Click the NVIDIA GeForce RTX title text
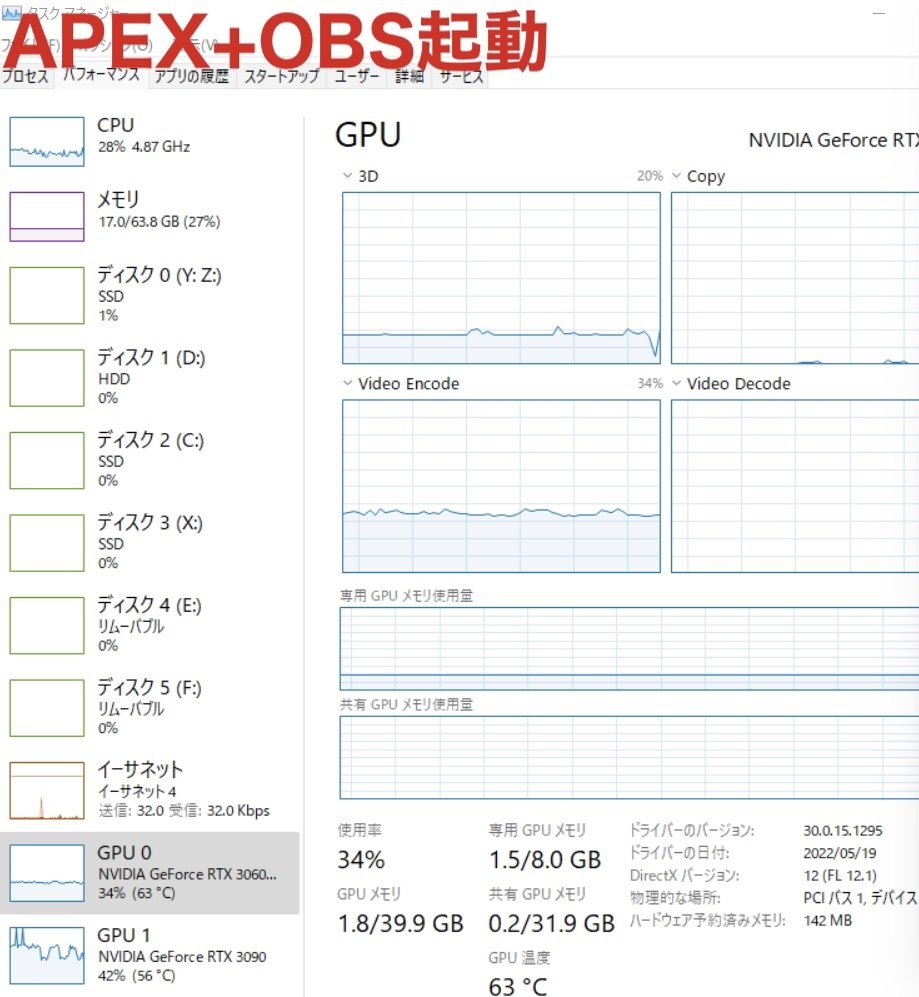The width and height of the screenshot is (919, 997). (x=834, y=140)
